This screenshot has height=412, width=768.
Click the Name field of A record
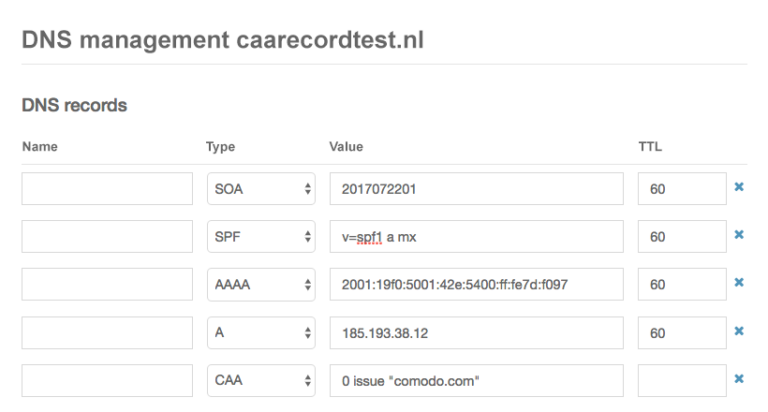tap(107, 332)
